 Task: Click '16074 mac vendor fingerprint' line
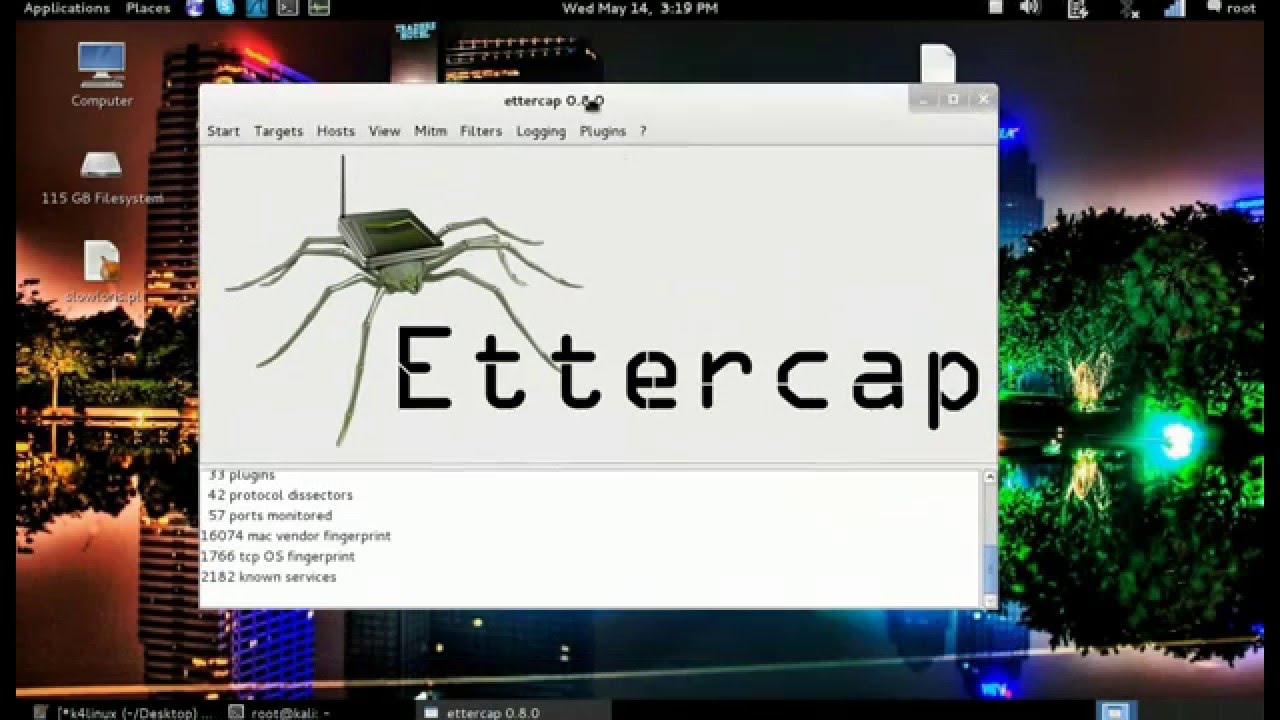click(295, 536)
